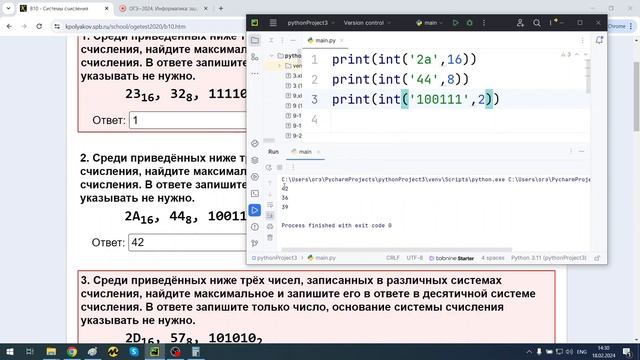Open Python 3.11 interpreter selector
The height and width of the screenshot is (360, 640).
tap(549, 258)
